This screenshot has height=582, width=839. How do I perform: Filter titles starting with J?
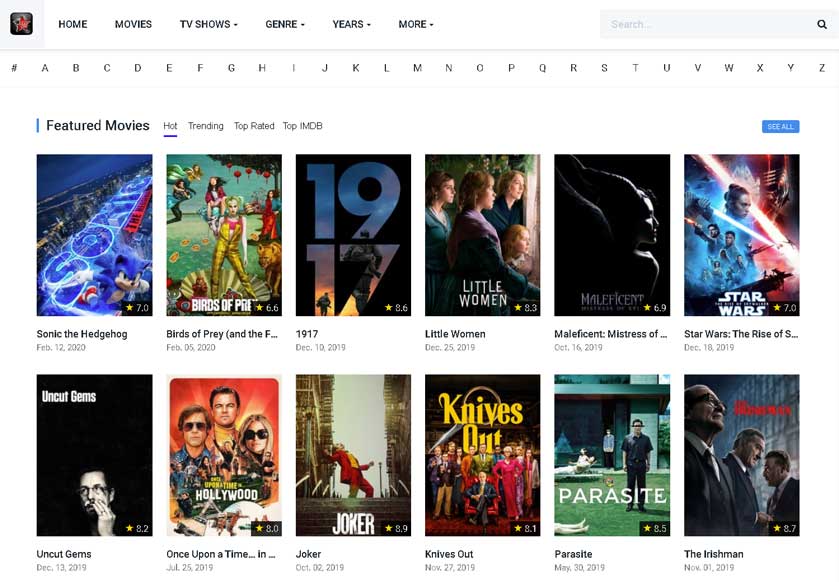tap(325, 68)
